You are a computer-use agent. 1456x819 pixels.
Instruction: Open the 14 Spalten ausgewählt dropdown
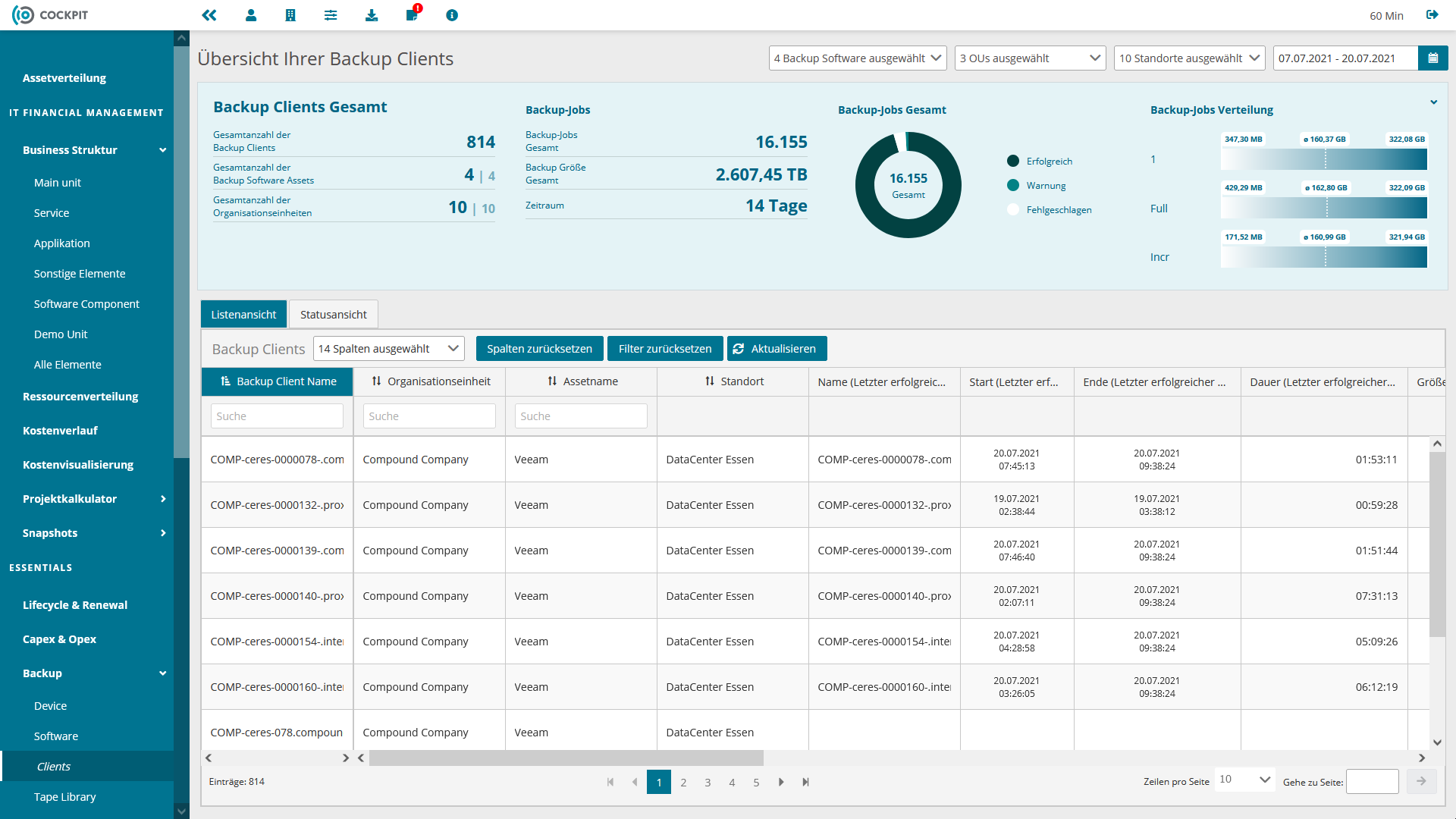[389, 349]
